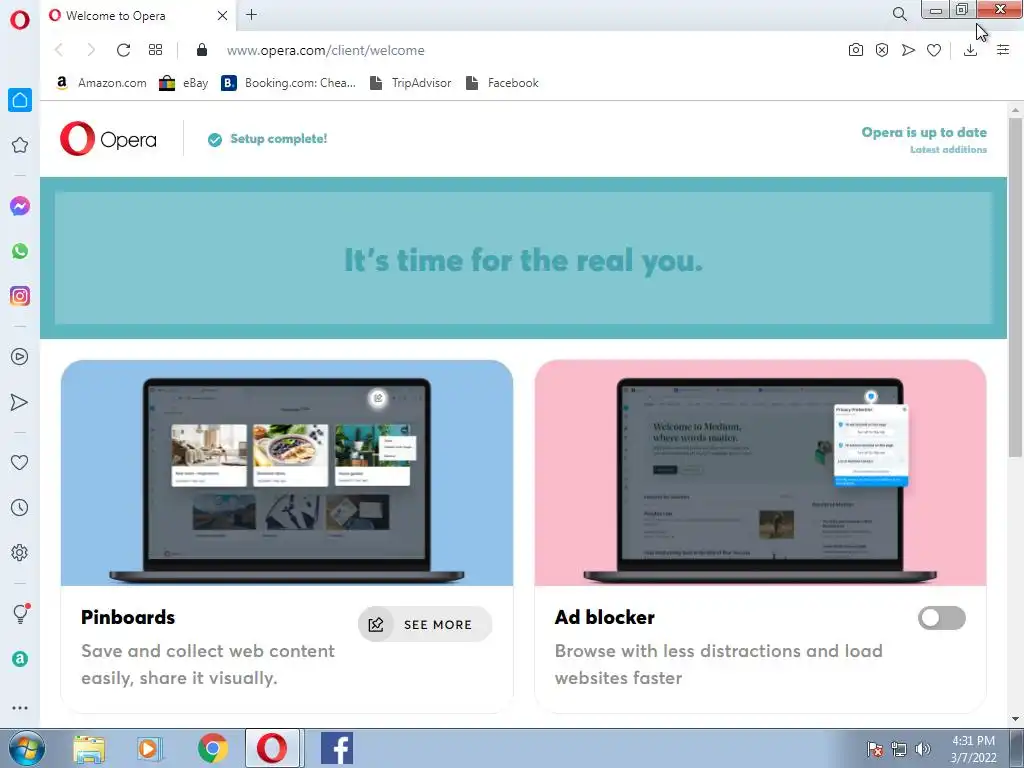The height and width of the screenshot is (768, 1024).
Task: Click the Ad blocker laptop preview image
Action: click(x=760, y=473)
